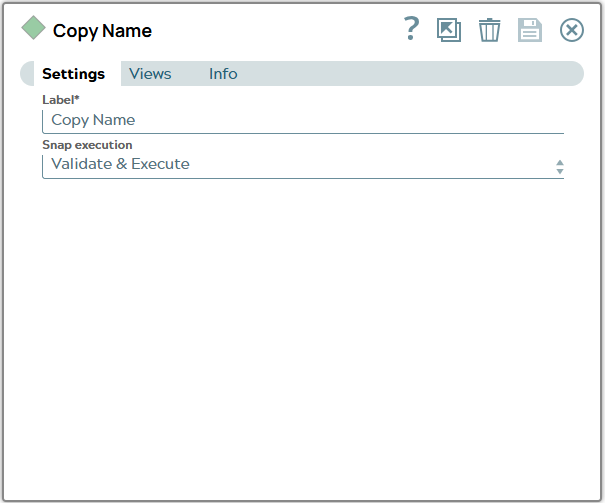This screenshot has height=503, width=605.
Task: Open the Info tab
Action: [223, 74]
